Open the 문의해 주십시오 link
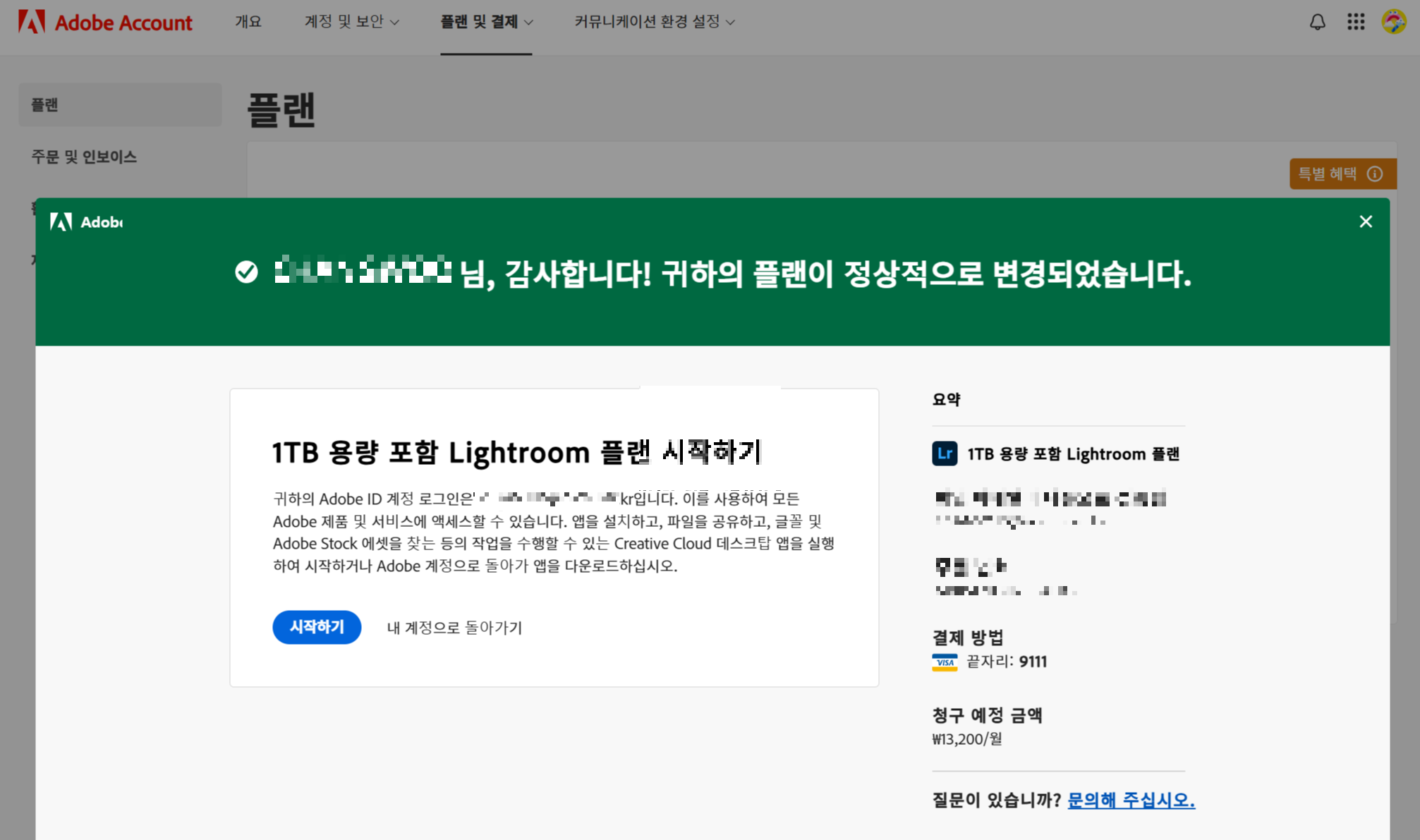This screenshot has width=1420, height=840. 1131,800
